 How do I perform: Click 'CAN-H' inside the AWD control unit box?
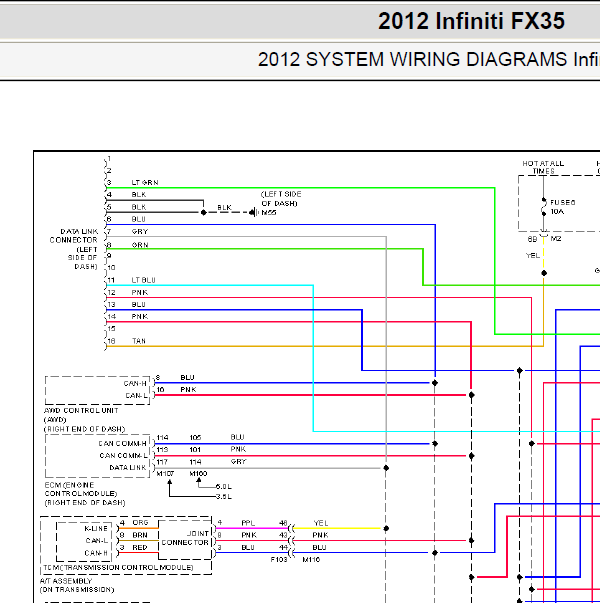pos(135,383)
